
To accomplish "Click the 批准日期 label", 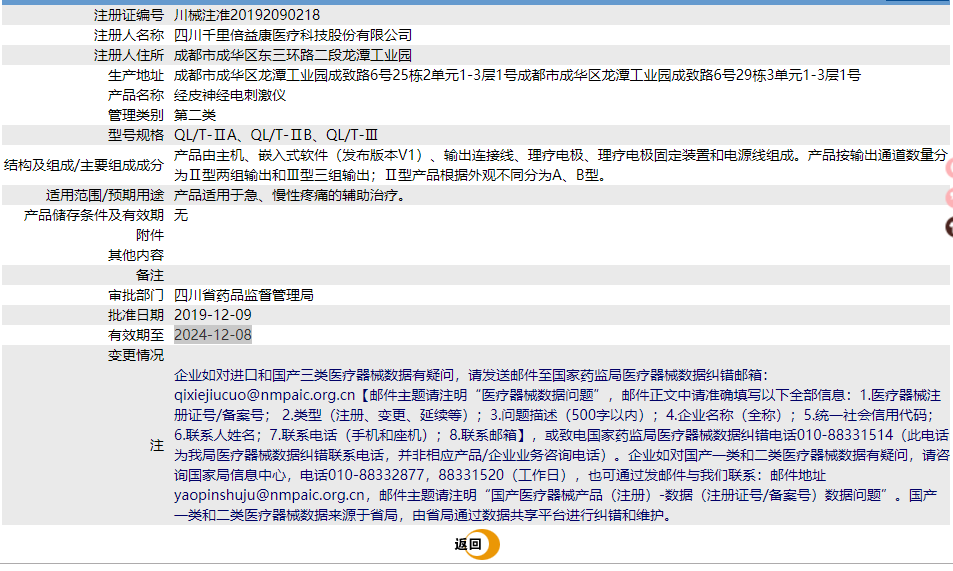I will click(136, 315).
